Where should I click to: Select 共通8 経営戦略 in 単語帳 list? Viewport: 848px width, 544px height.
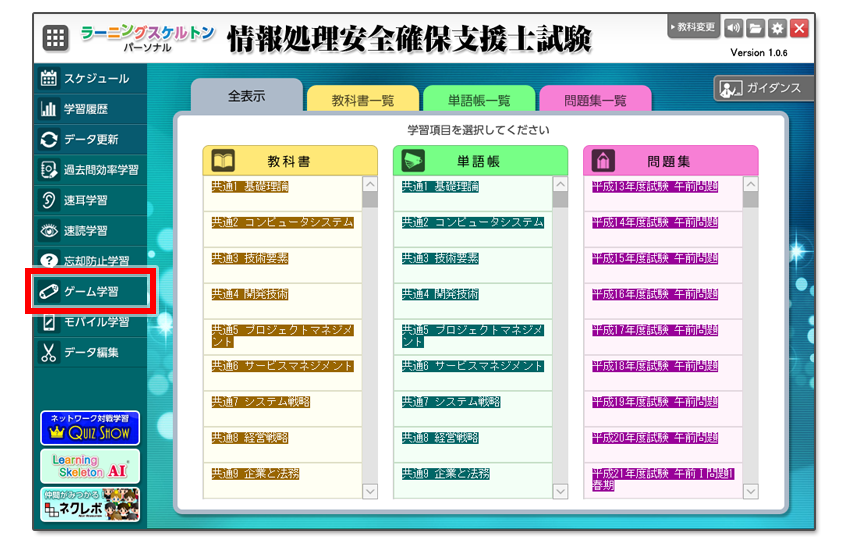pos(473,445)
